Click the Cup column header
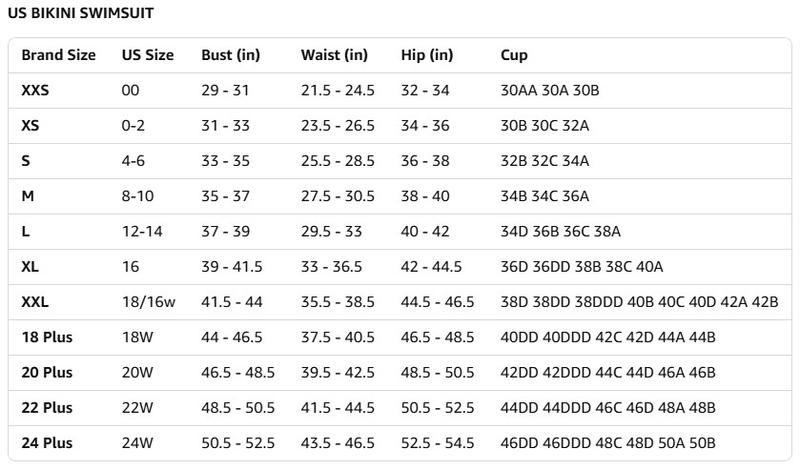 [514, 55]
